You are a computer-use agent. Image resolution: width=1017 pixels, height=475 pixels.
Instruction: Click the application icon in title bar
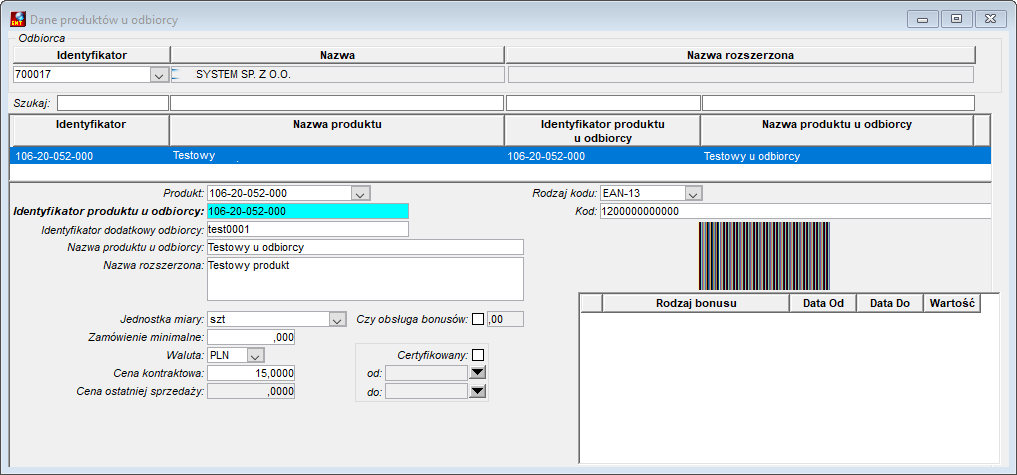coord(18,19)
